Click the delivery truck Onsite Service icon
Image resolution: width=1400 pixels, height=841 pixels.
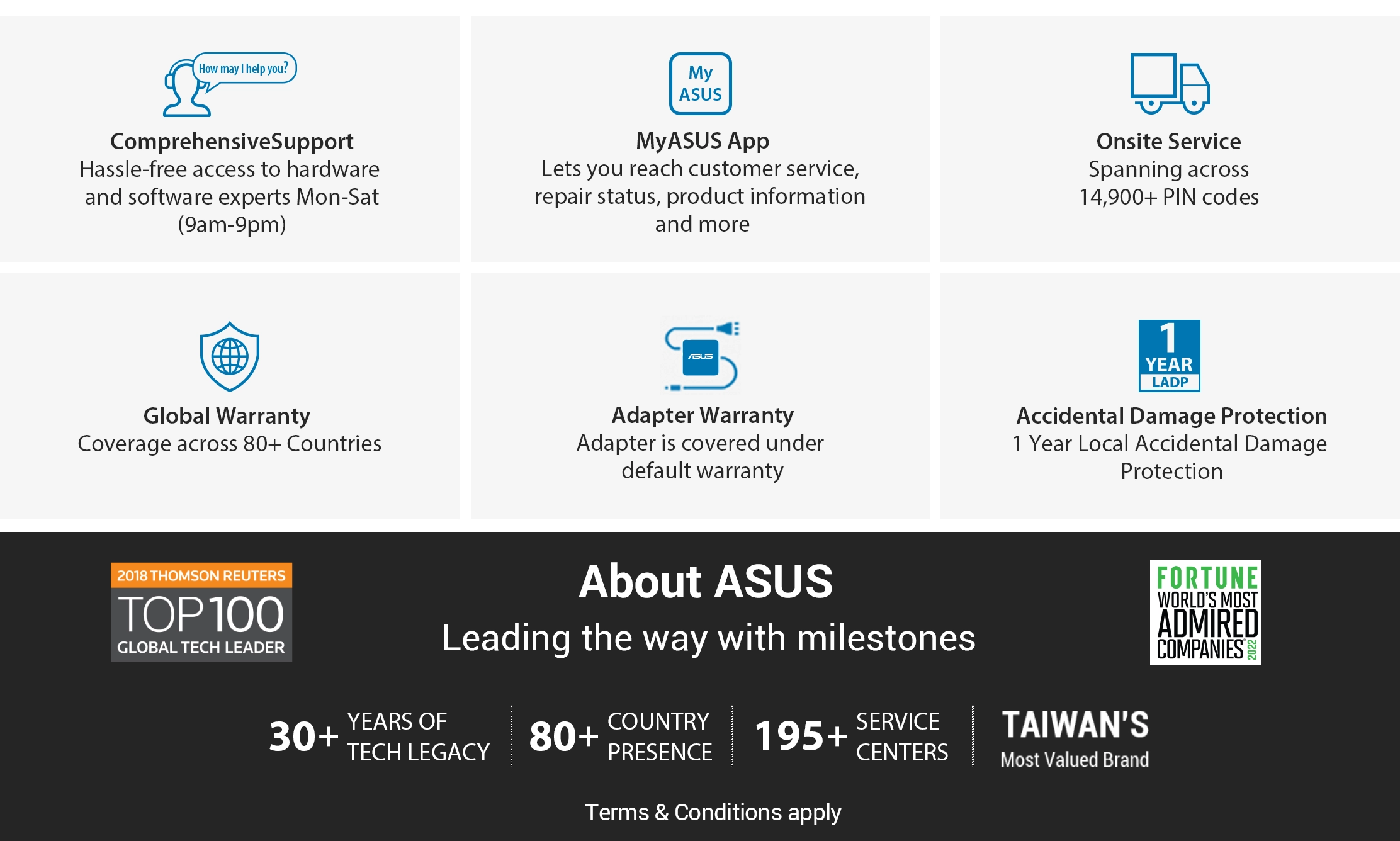tap(1170, 84)
